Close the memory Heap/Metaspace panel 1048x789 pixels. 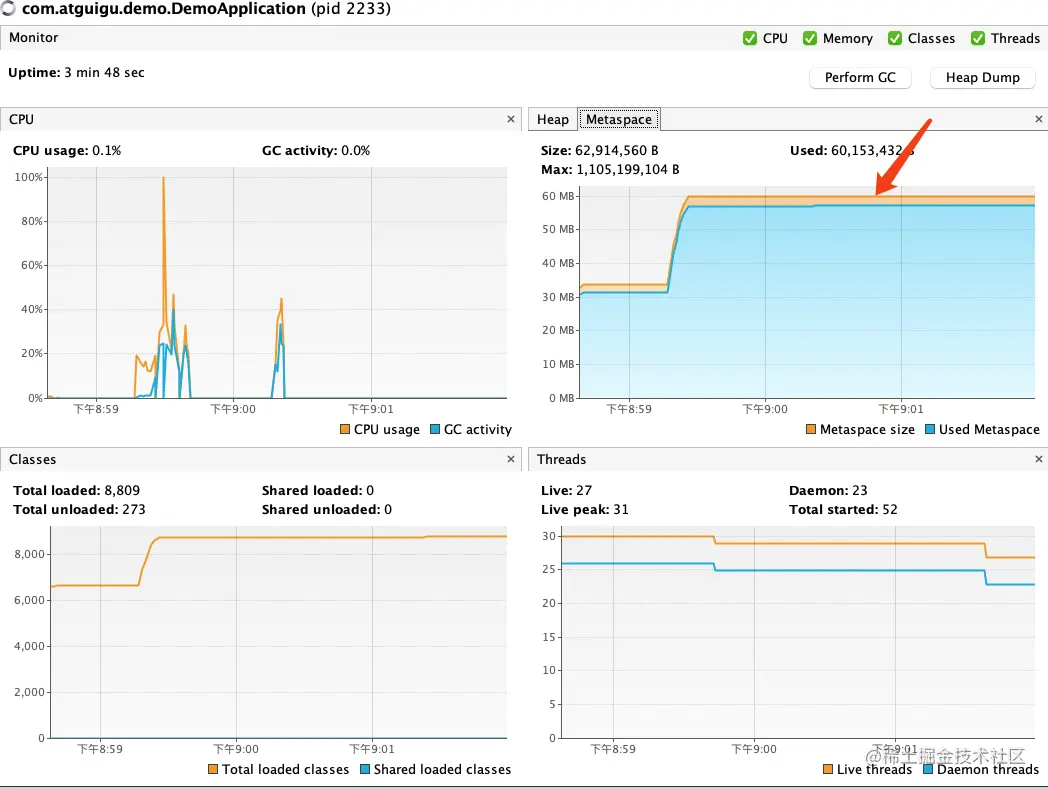(x=1039, y=119)
